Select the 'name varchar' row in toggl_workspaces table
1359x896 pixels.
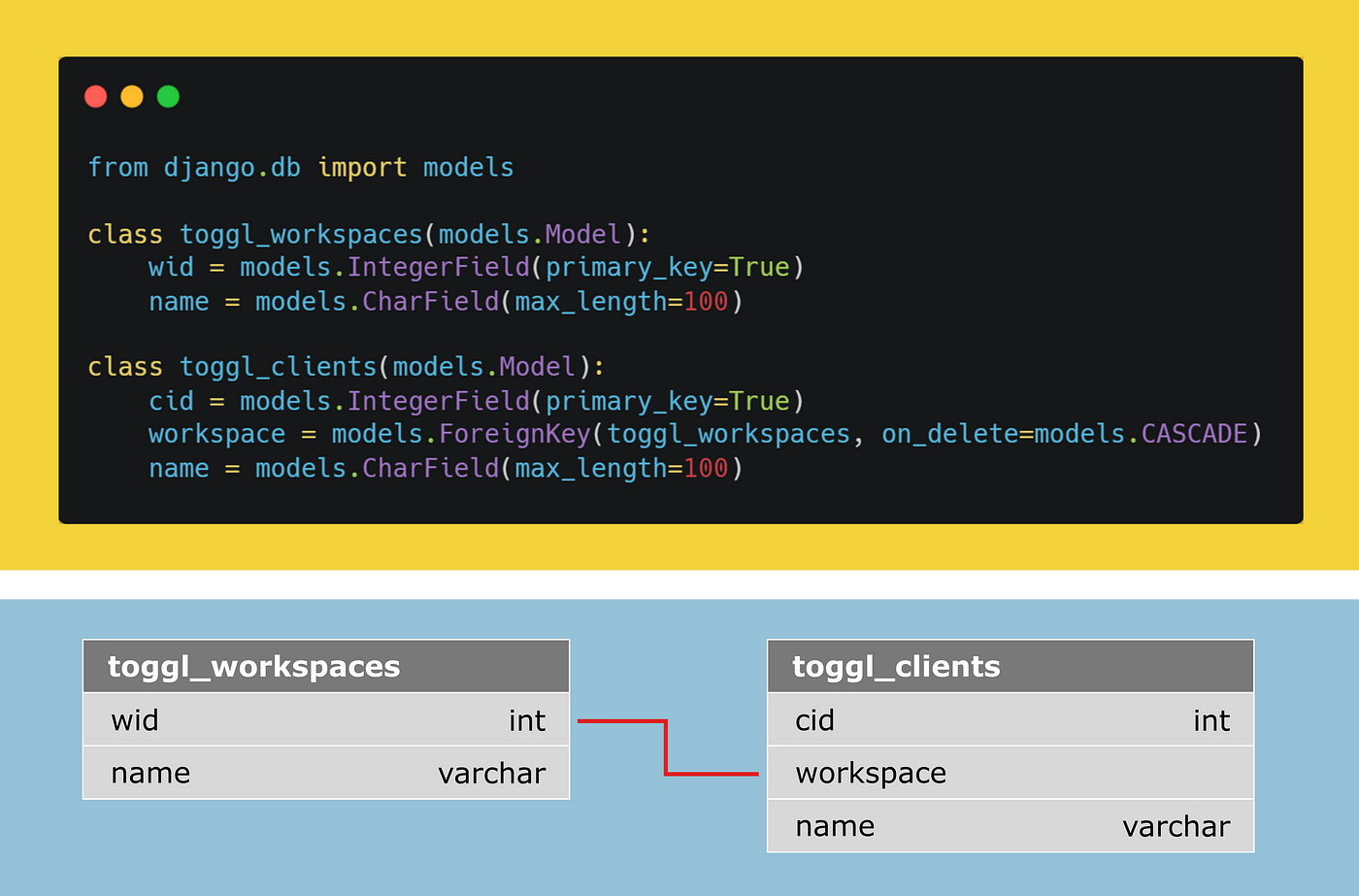pos(326,773)
